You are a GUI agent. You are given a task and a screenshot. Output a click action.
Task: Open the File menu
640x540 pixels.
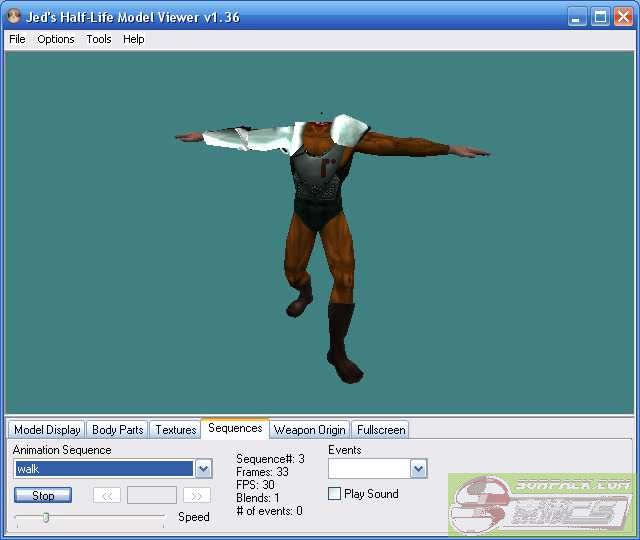coord(17,39)
